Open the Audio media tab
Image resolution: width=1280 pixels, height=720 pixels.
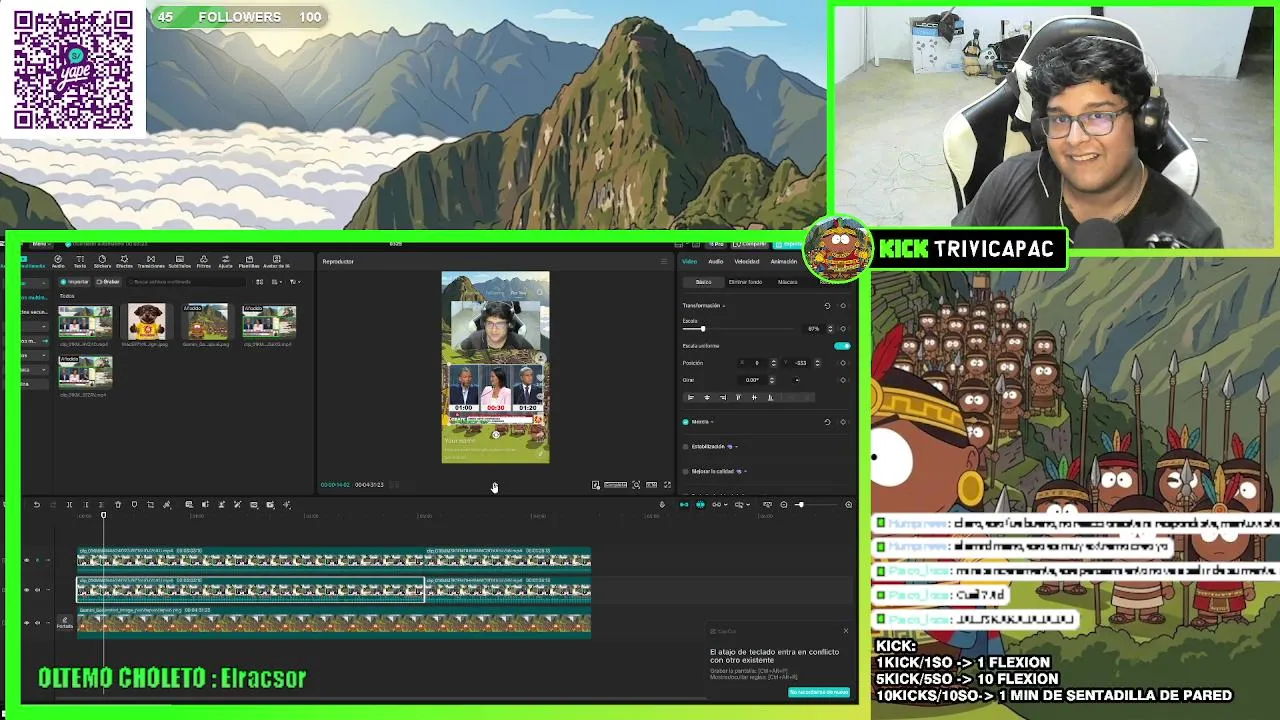[x=58, y=261]
